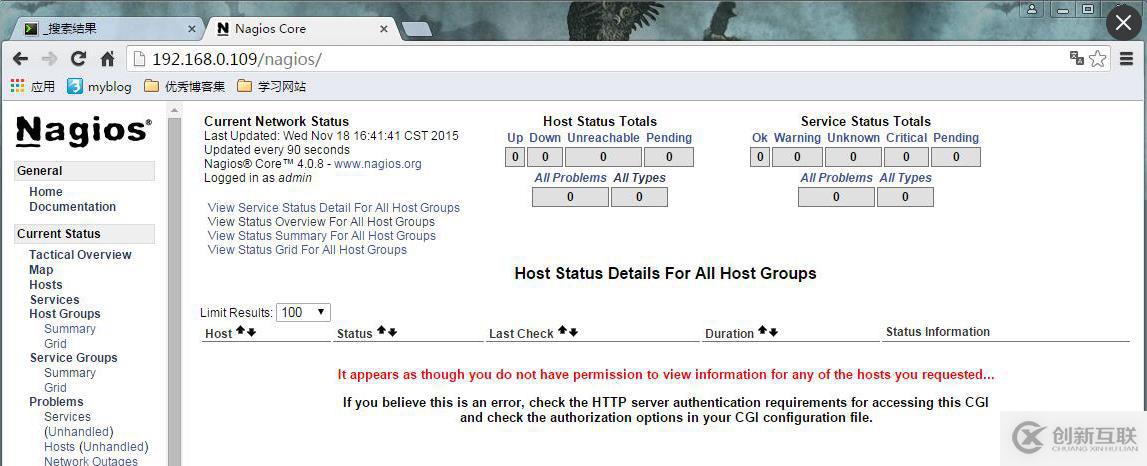This screenshot has height=466, width=1147.
Task: Open Grid under Host Groups
Action: tap(55, 344)
